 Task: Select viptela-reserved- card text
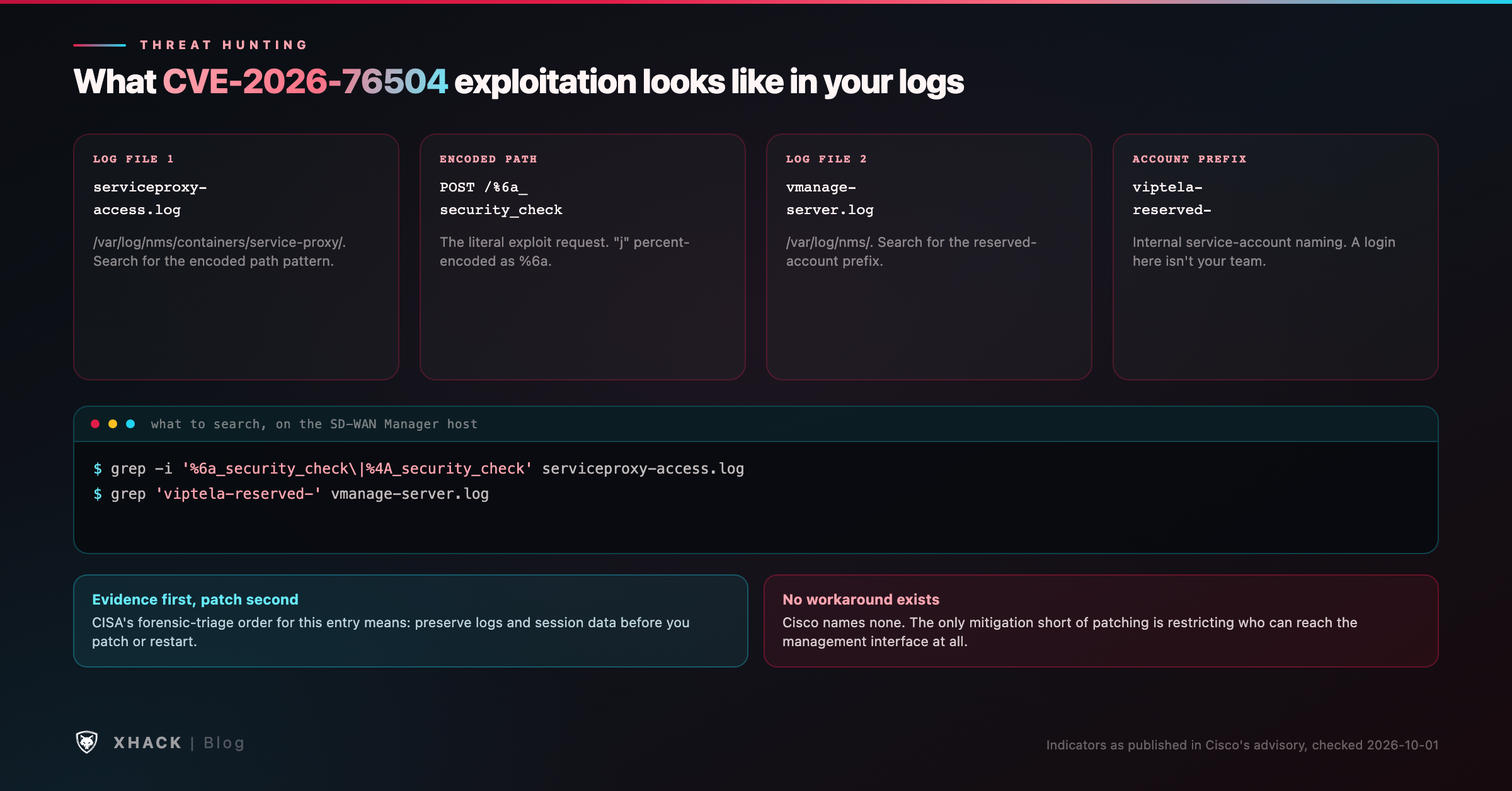[1172, 198]
